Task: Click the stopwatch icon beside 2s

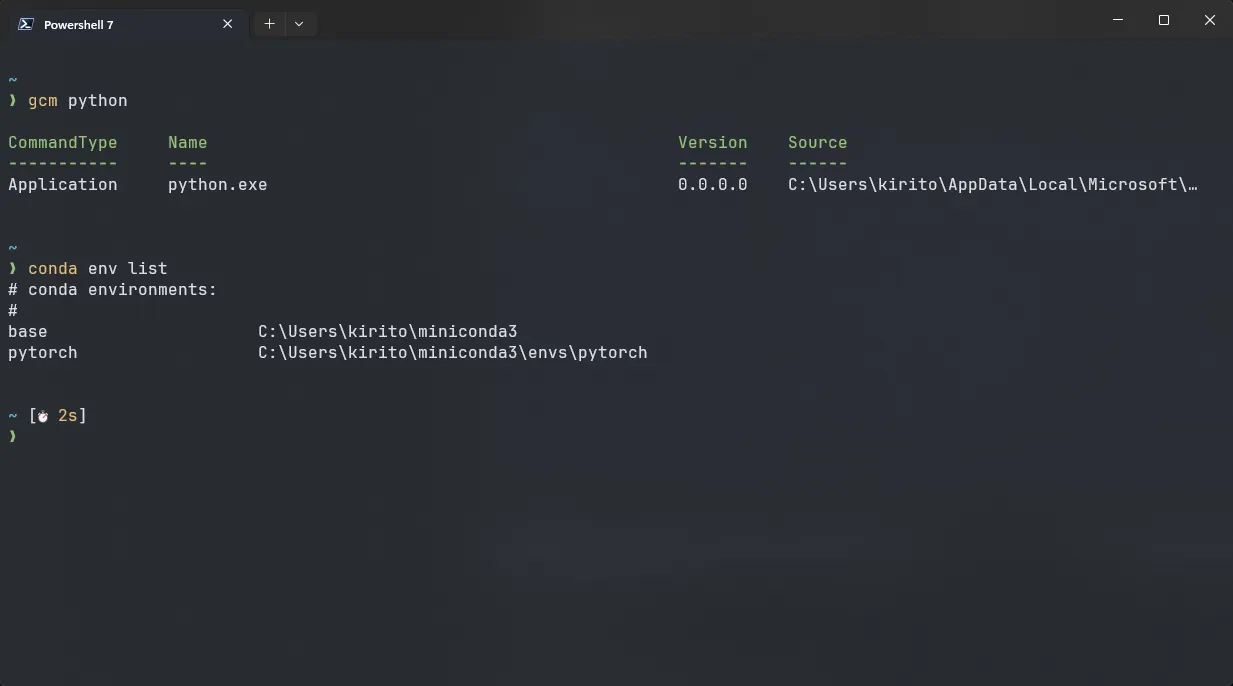Action: tap(43, 416)
